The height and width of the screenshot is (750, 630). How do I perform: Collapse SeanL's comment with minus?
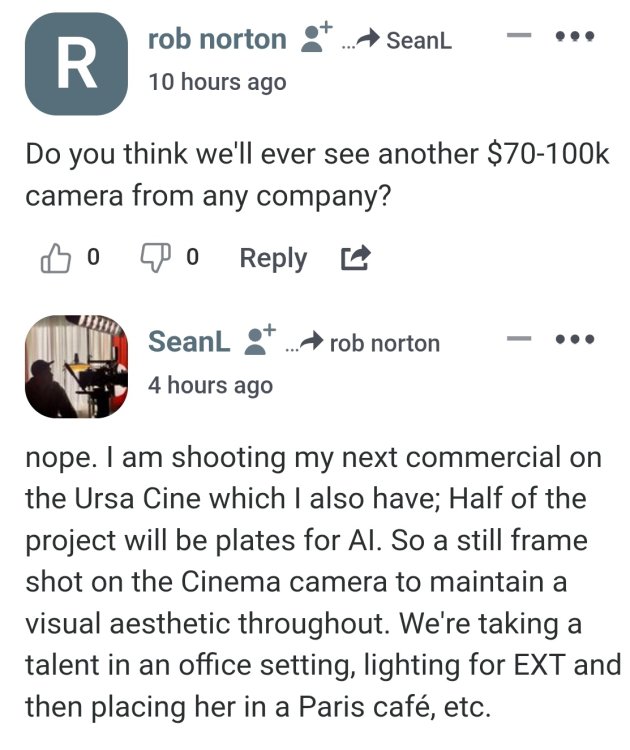pos(518,340)
